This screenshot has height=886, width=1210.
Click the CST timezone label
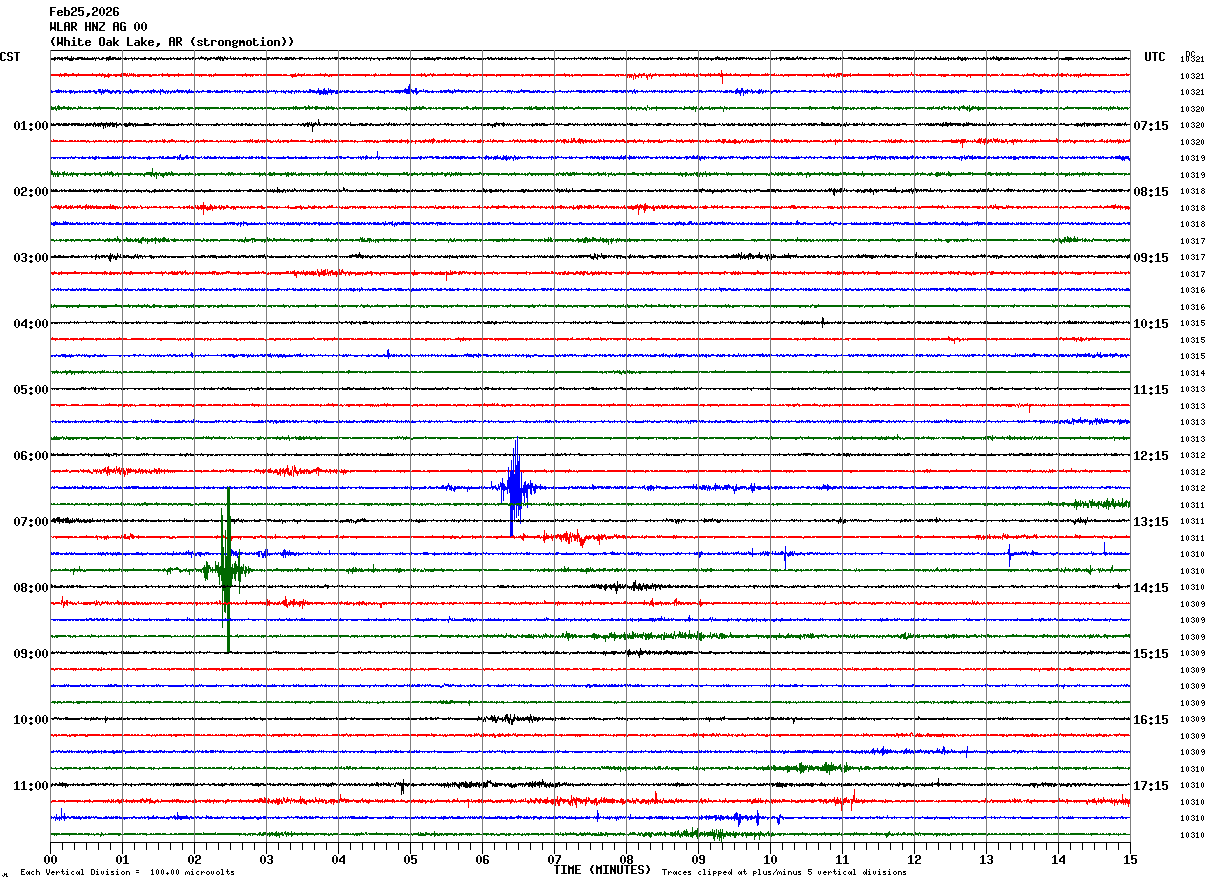(x=10, y=57)
